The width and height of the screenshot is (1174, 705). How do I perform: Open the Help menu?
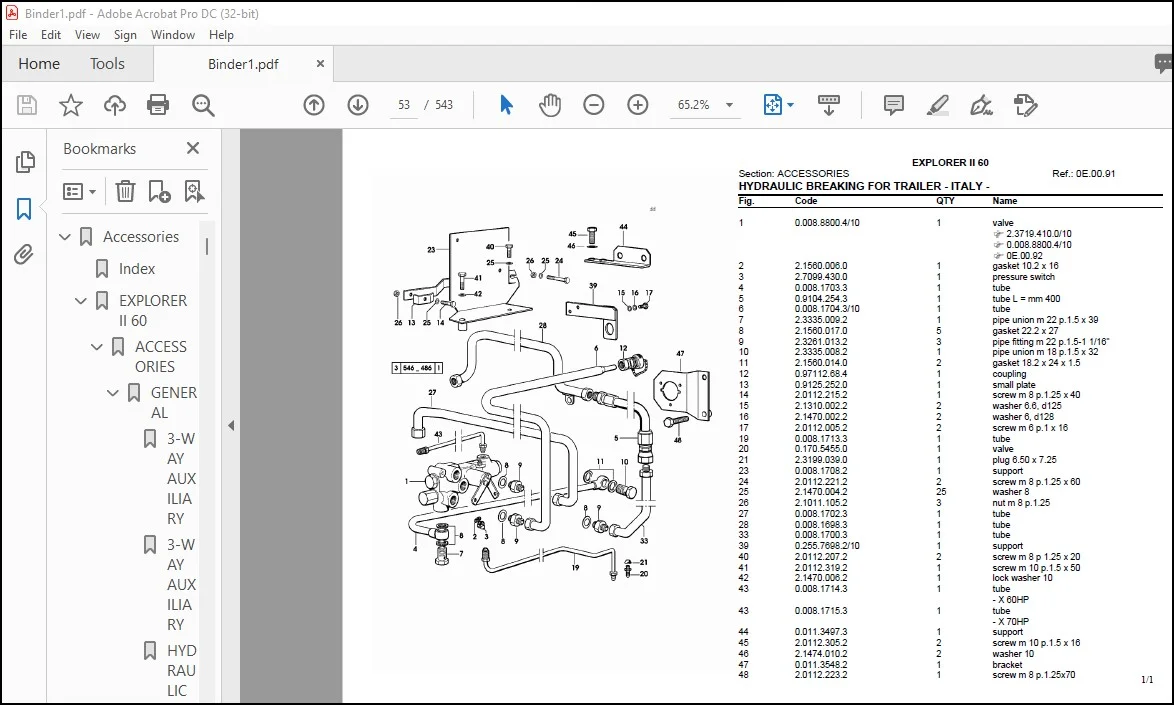click(221, 34)
